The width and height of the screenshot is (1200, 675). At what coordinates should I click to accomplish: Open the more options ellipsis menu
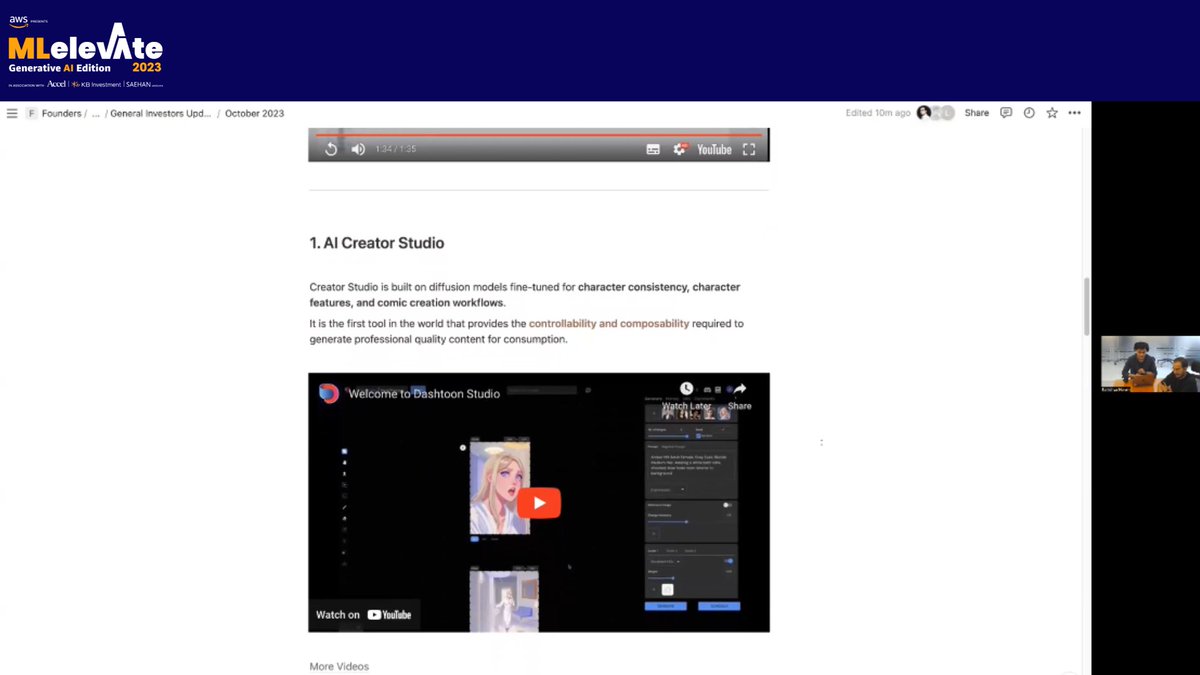click(x=1075, y=113)
